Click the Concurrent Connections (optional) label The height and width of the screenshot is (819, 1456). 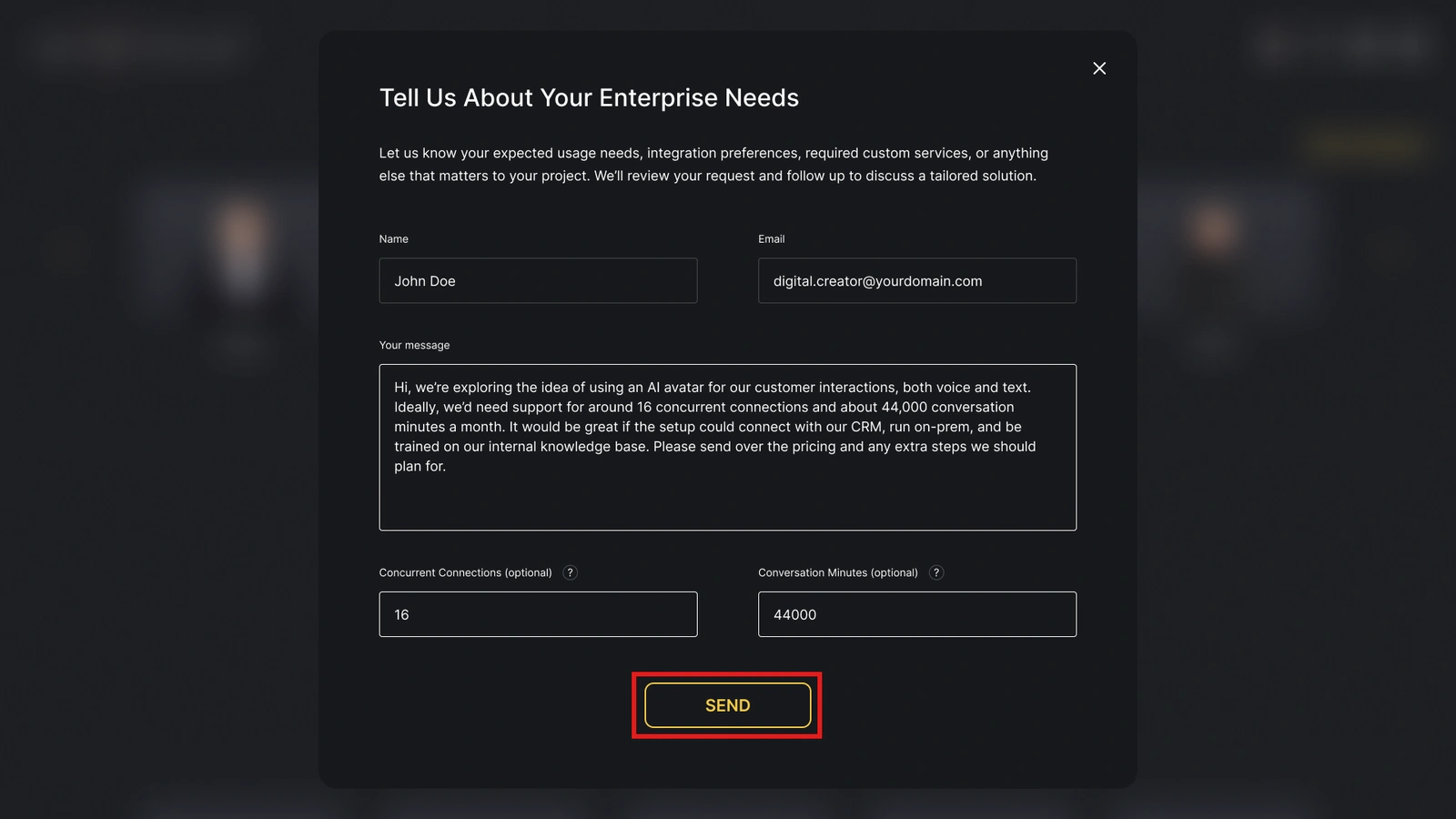(465, 572)
